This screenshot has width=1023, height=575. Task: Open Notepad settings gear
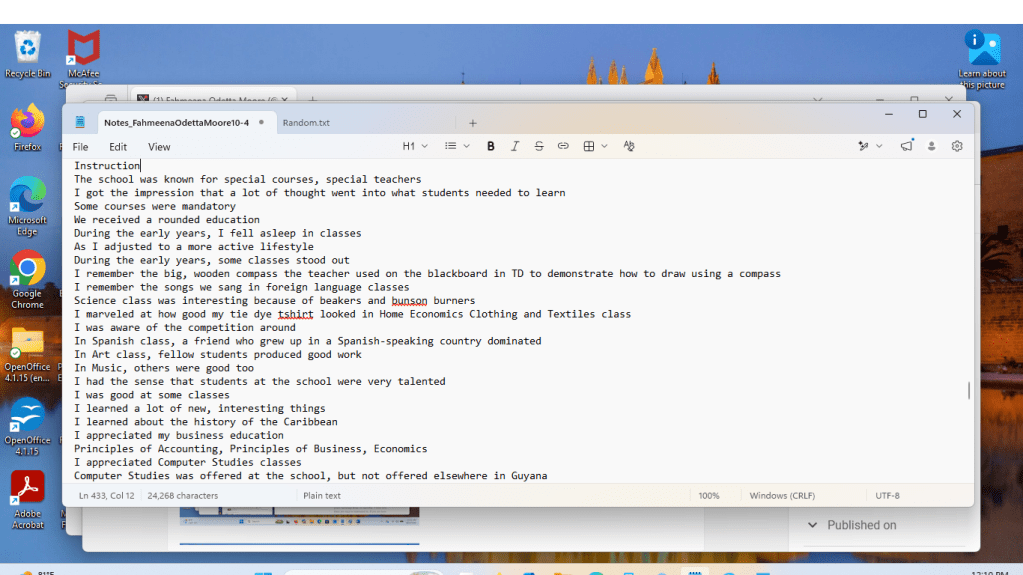(957, 146)
